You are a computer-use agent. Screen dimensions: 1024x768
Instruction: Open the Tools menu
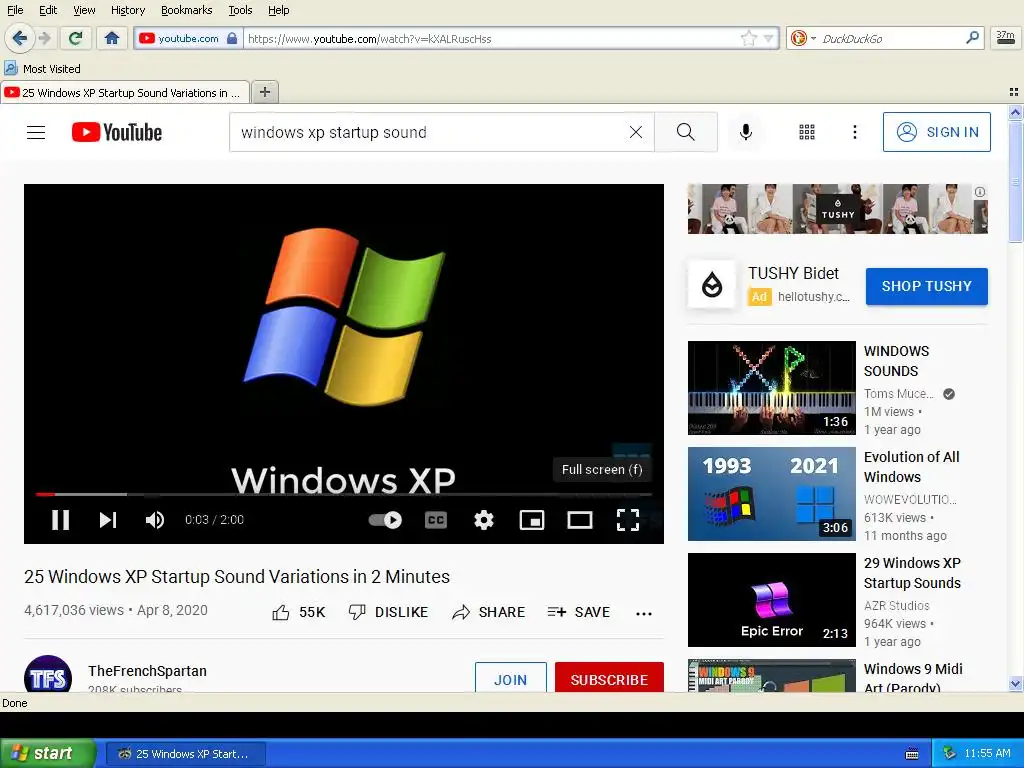pyautogui.click(x=240, y=10)
